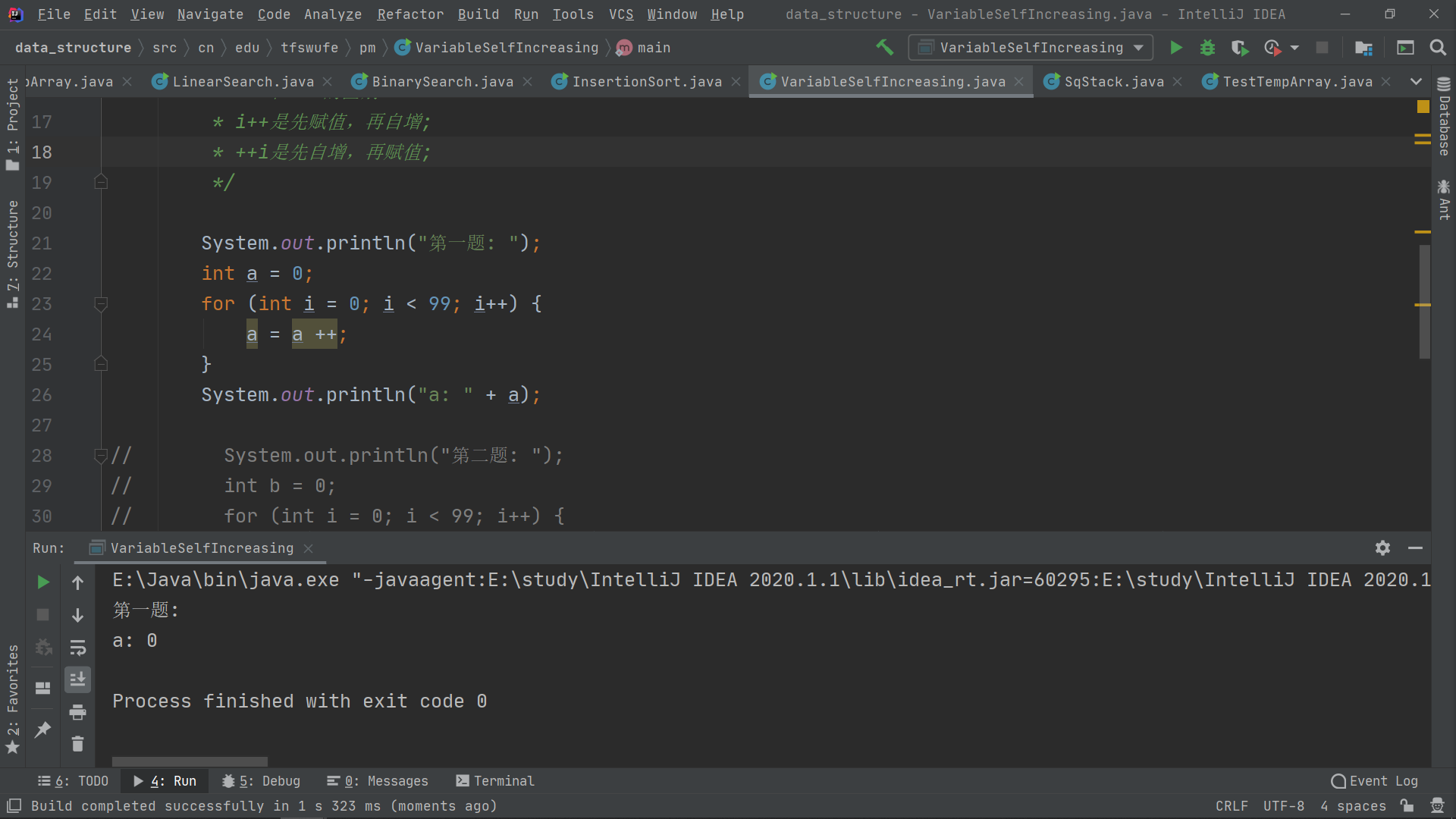
Task: Expand the hidden editor tabs chevron
Action: tap(1416, 81)
